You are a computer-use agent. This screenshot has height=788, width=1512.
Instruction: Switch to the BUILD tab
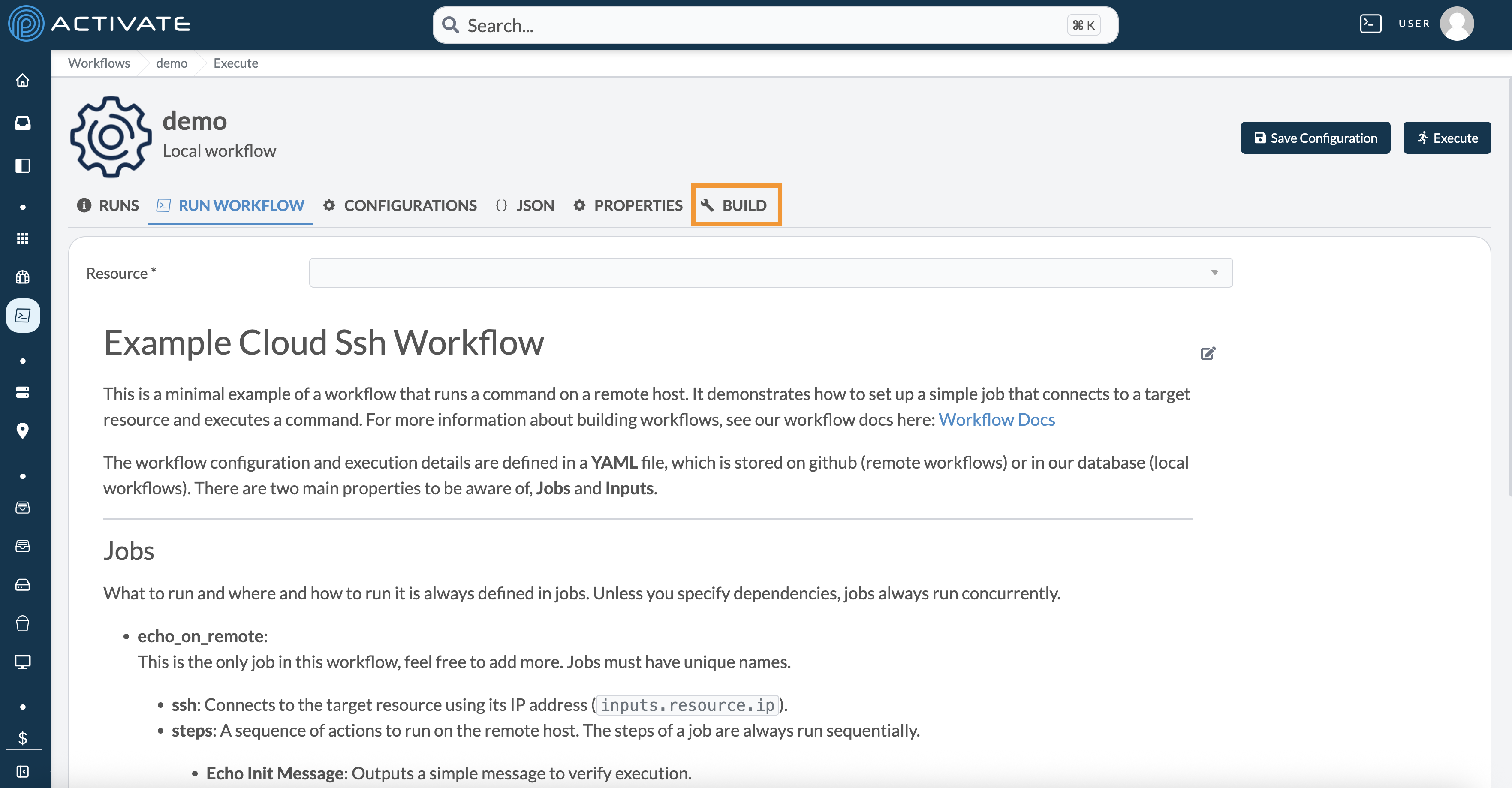click(x=735, y=205)
